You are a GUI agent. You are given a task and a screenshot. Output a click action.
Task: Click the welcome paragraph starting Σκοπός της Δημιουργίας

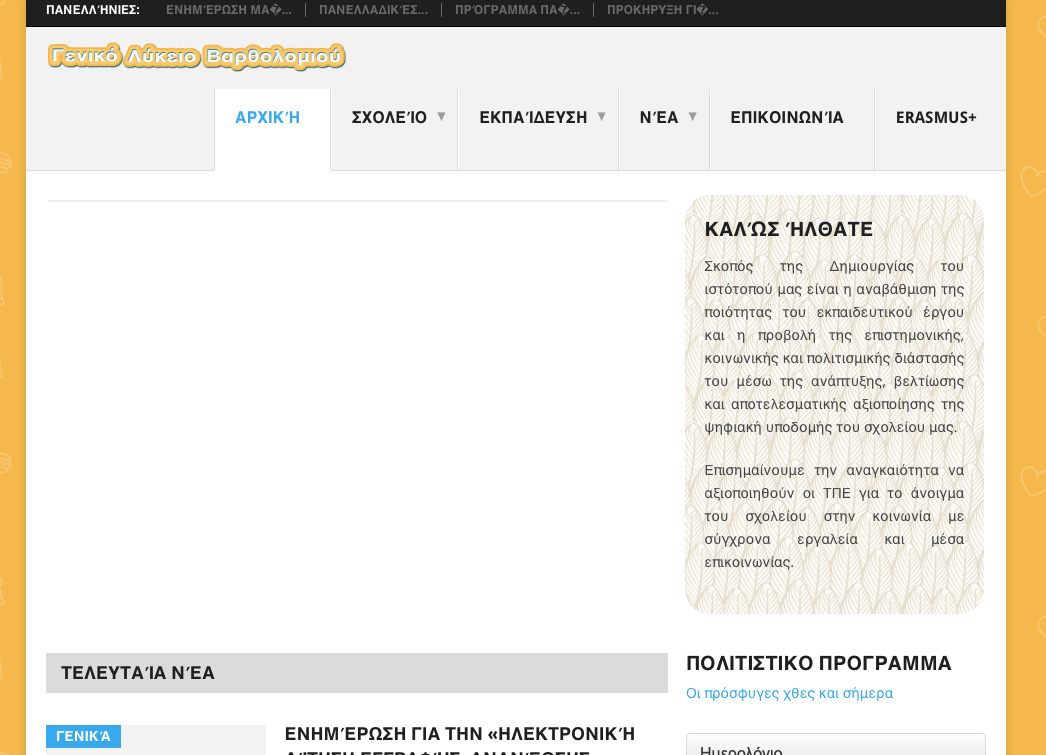coord(834,347)
